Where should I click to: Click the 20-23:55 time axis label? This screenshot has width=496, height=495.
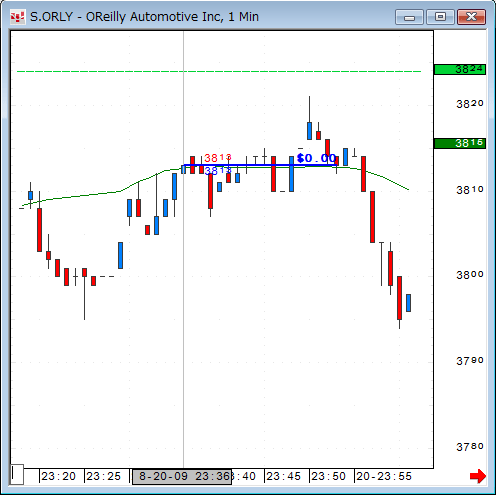pos(384,476)
